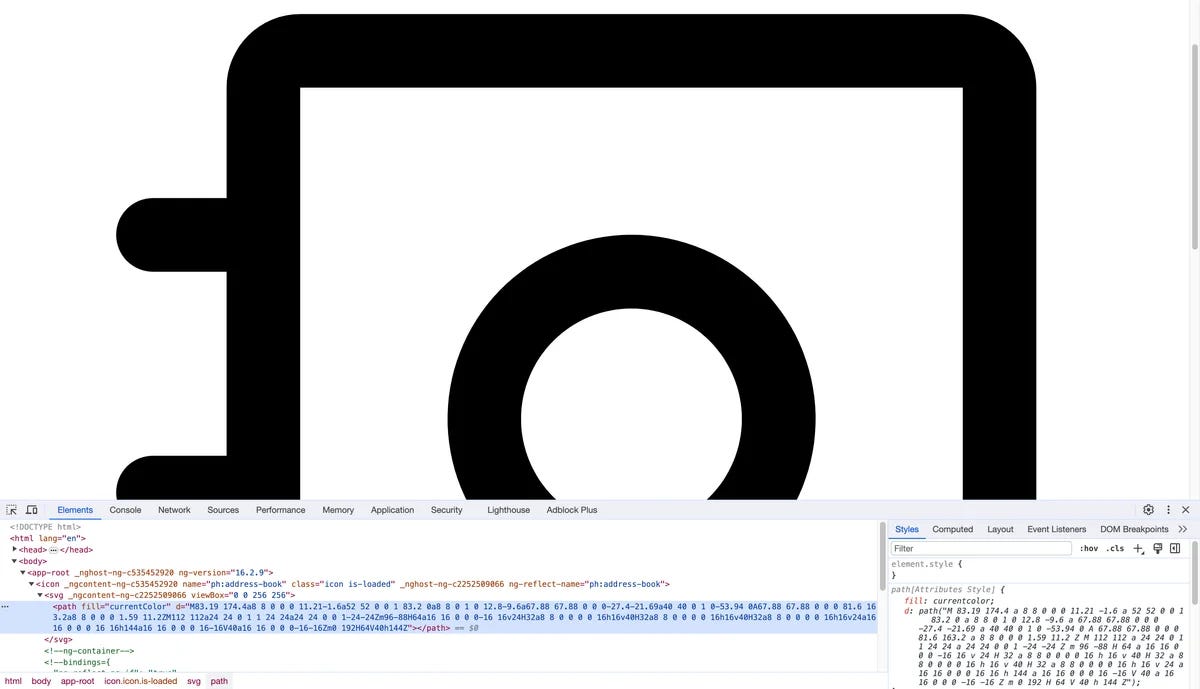Select the Computed sidebar tab

(x=953, y=529)
